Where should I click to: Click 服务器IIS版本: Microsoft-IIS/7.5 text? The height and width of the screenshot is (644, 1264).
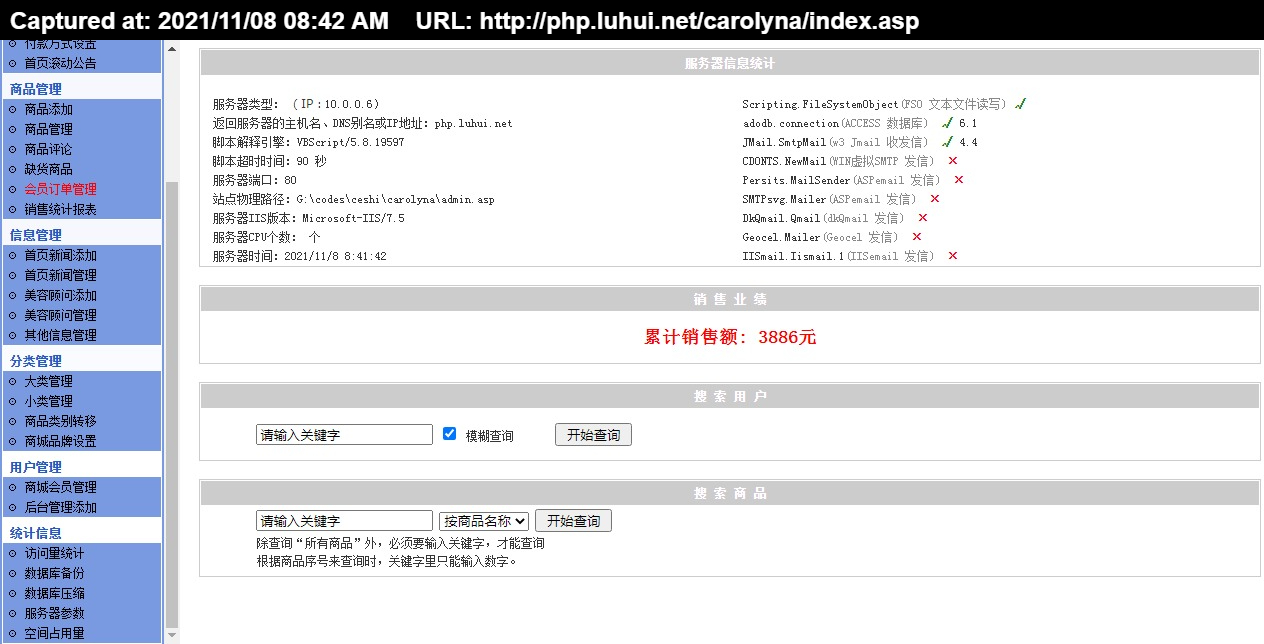pyautogui.click(x=309, y=218)
